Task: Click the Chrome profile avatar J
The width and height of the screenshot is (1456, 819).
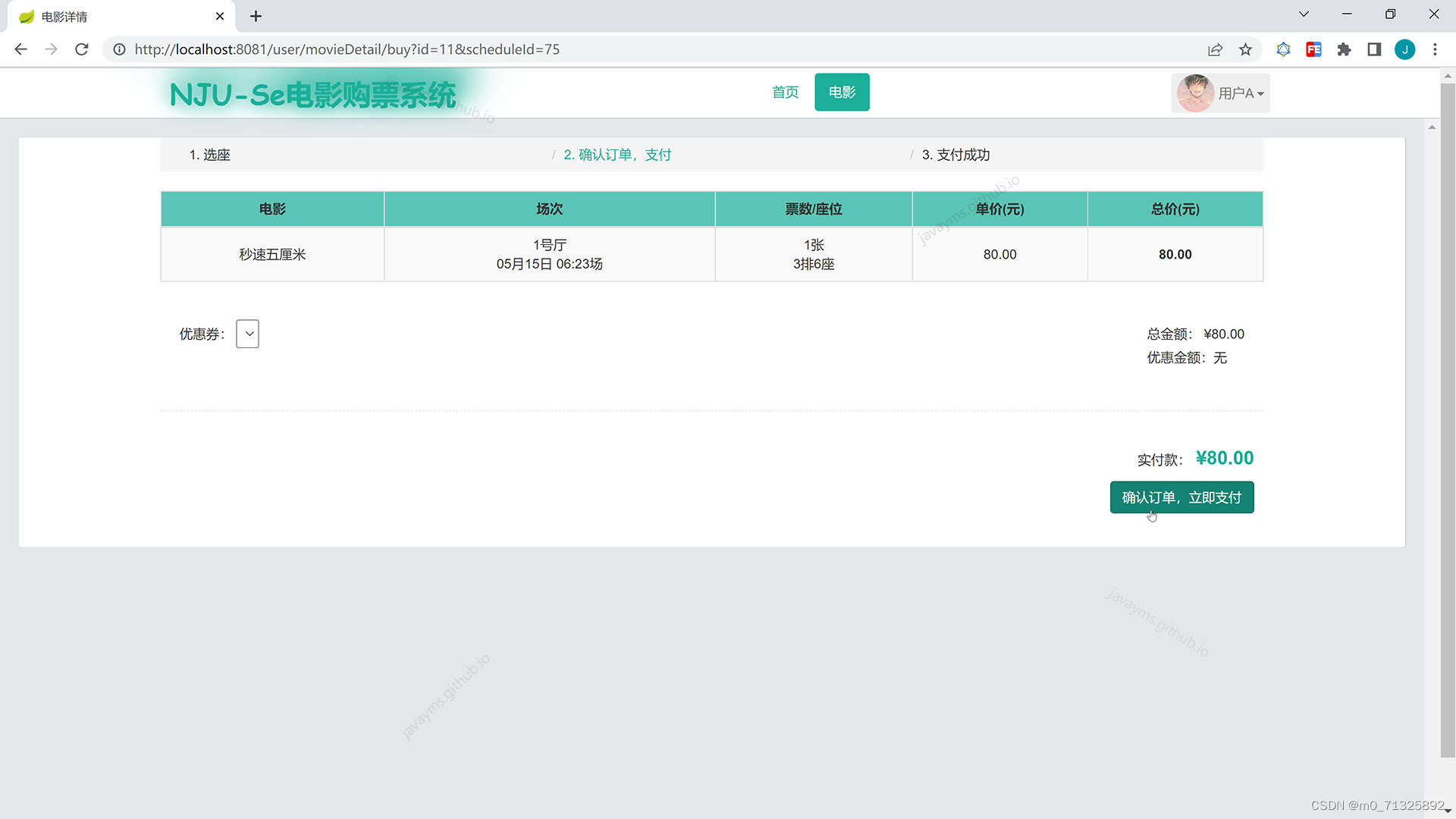Action: (x=1404, y=49)
